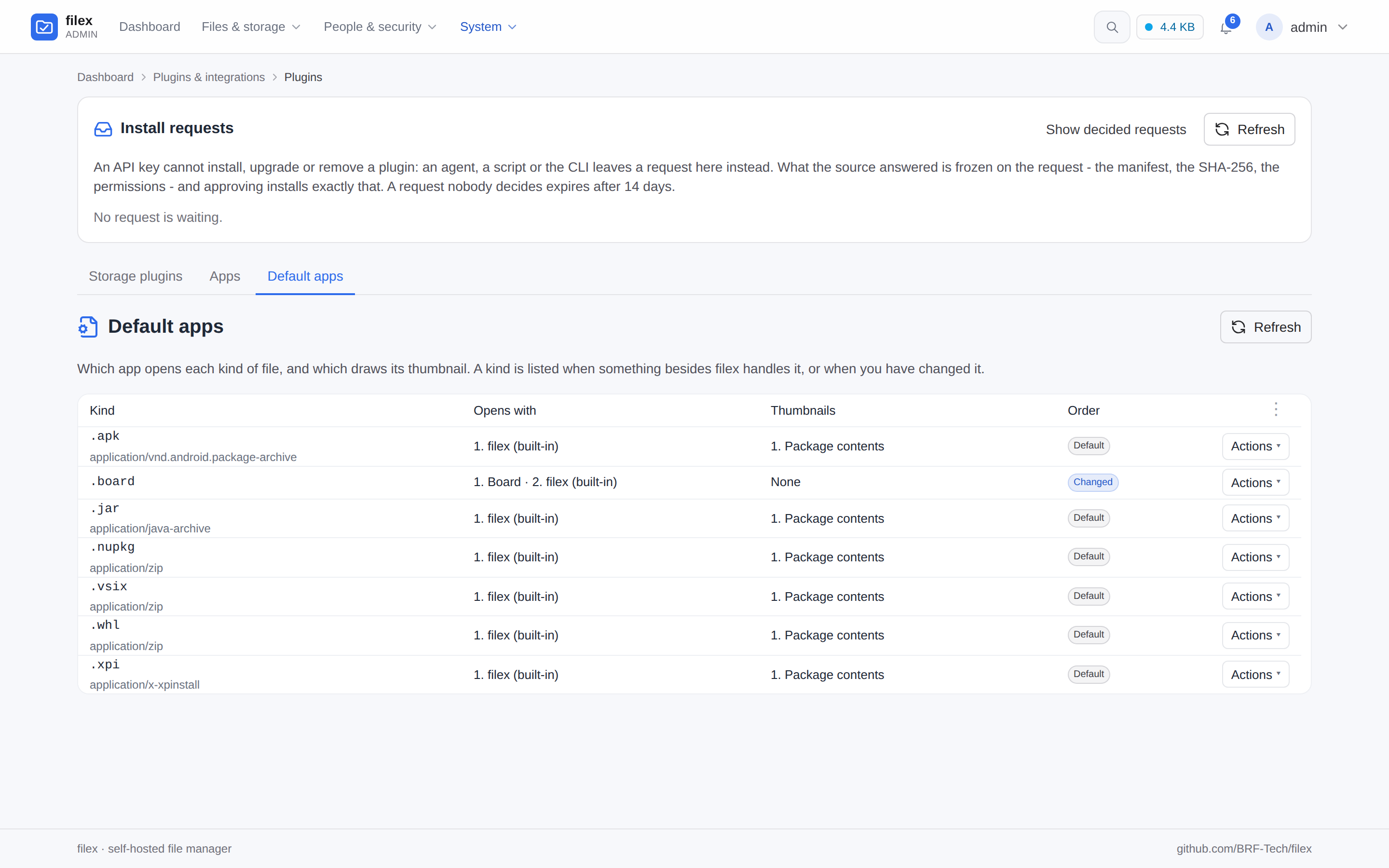Open Actions for the .jar row
1389x868 pixels.
click(1255, 518)
